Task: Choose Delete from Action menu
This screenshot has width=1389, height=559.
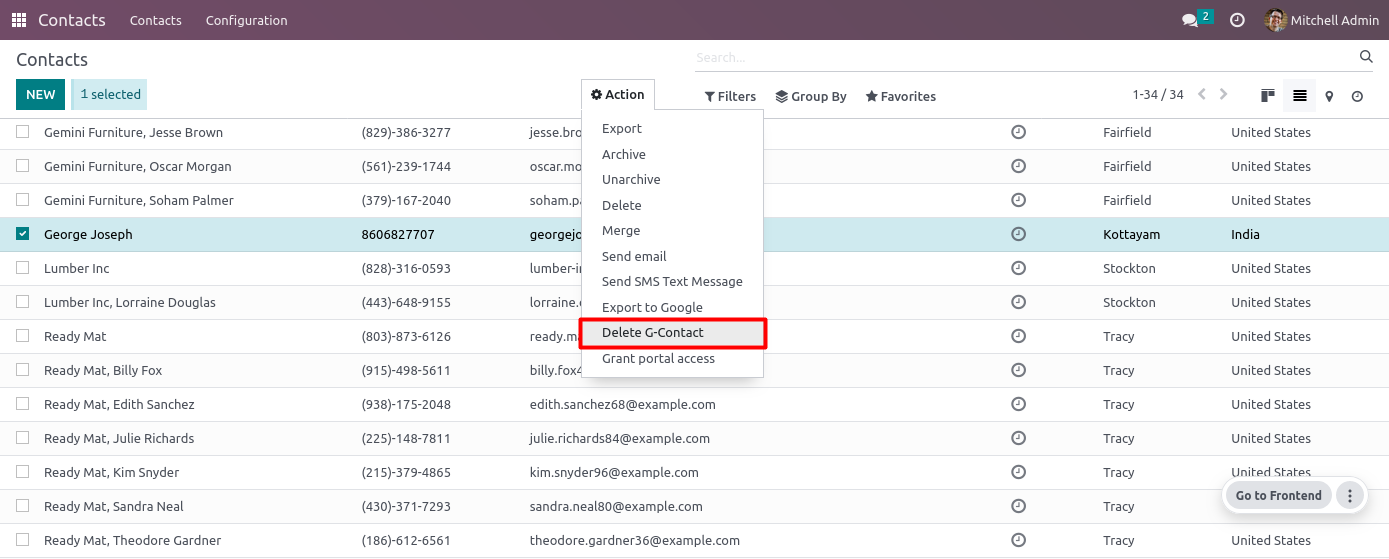Action: pos(672,206)
